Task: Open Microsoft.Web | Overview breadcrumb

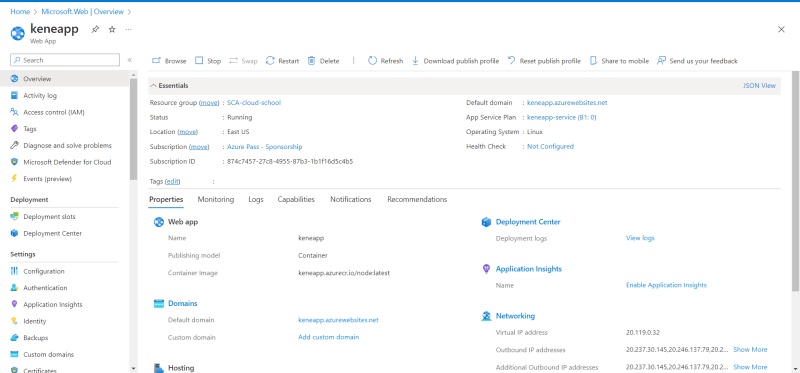Action: (x=83, y=11)
